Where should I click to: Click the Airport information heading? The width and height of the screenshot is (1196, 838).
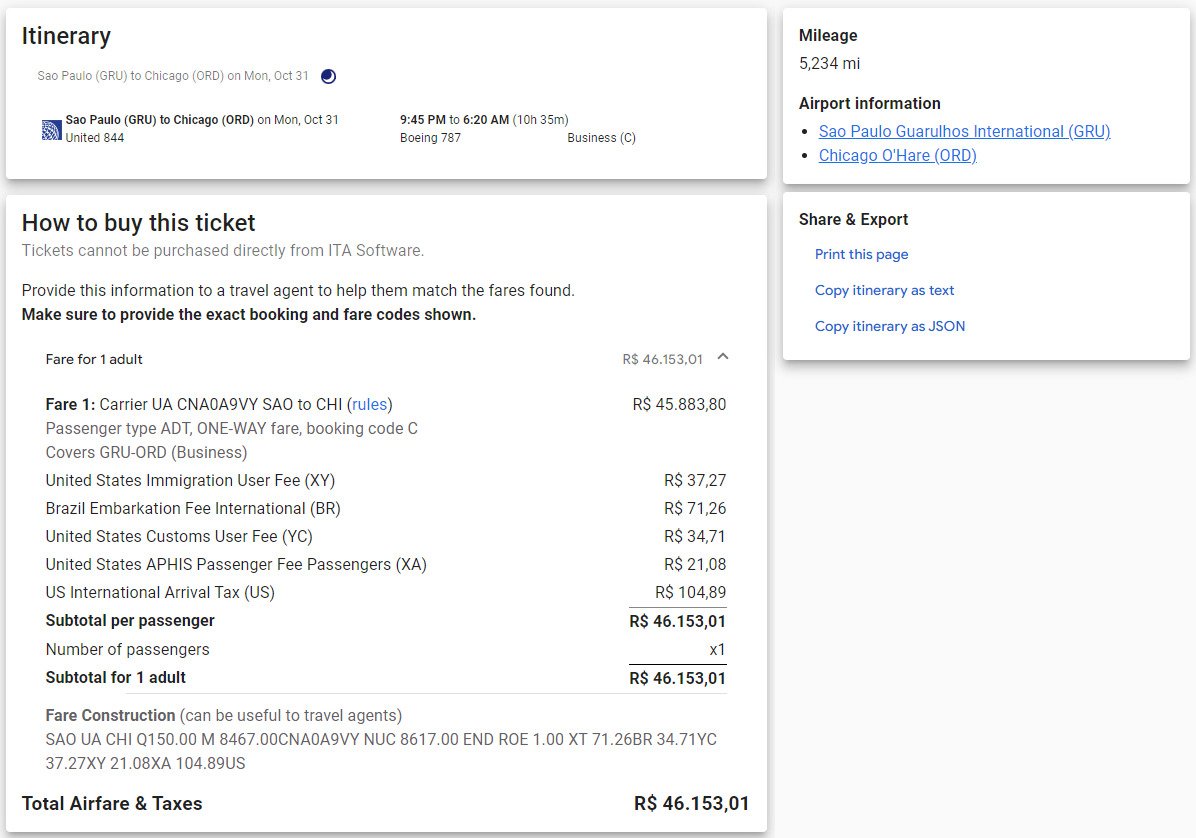click(x=870, y=104)
